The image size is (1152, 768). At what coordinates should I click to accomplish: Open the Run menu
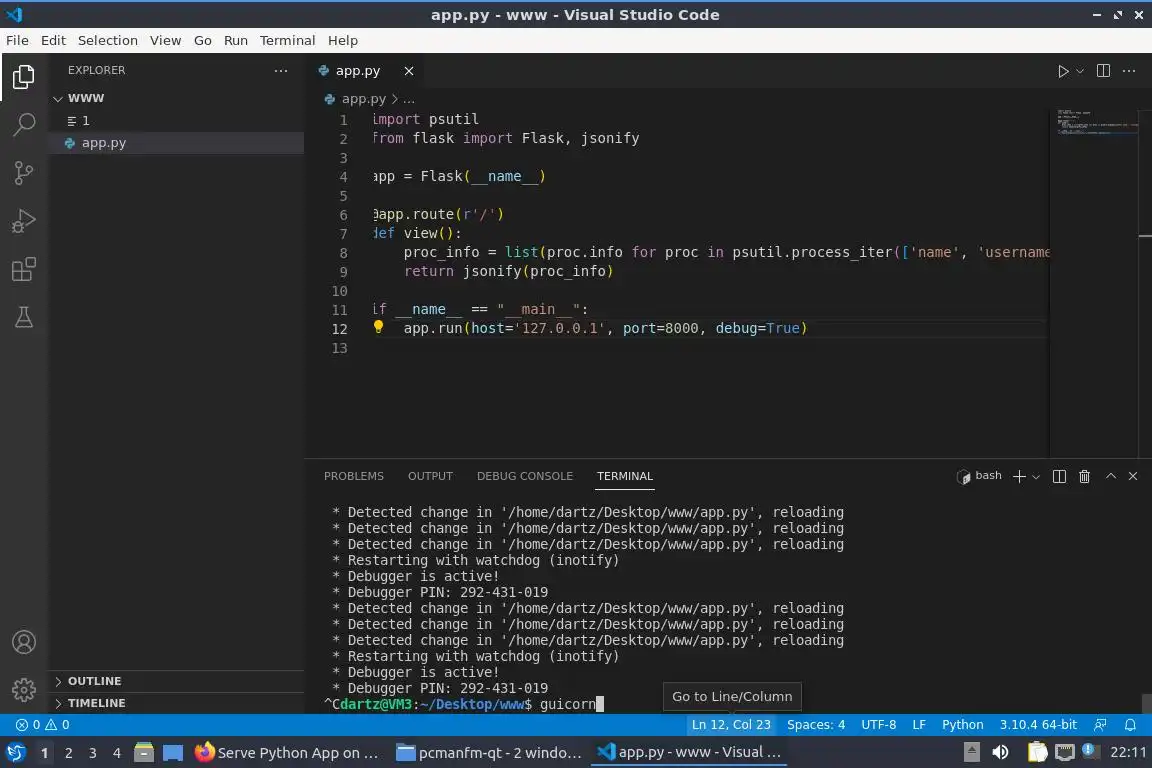coord(235,40)
